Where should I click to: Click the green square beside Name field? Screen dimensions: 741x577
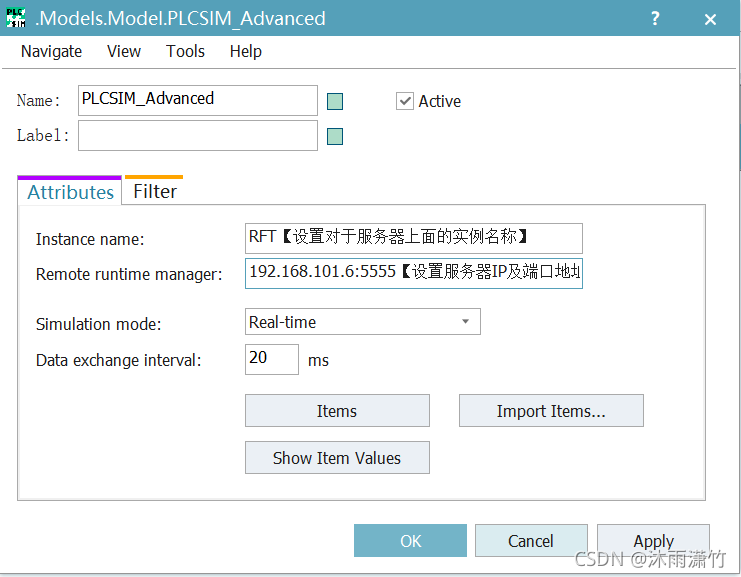[x=335, y=101]
